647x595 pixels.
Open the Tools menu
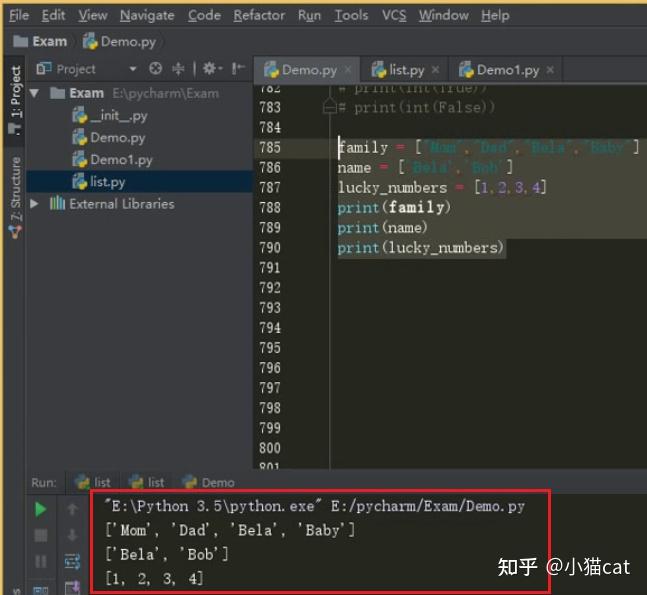click(x=351, y=15)
